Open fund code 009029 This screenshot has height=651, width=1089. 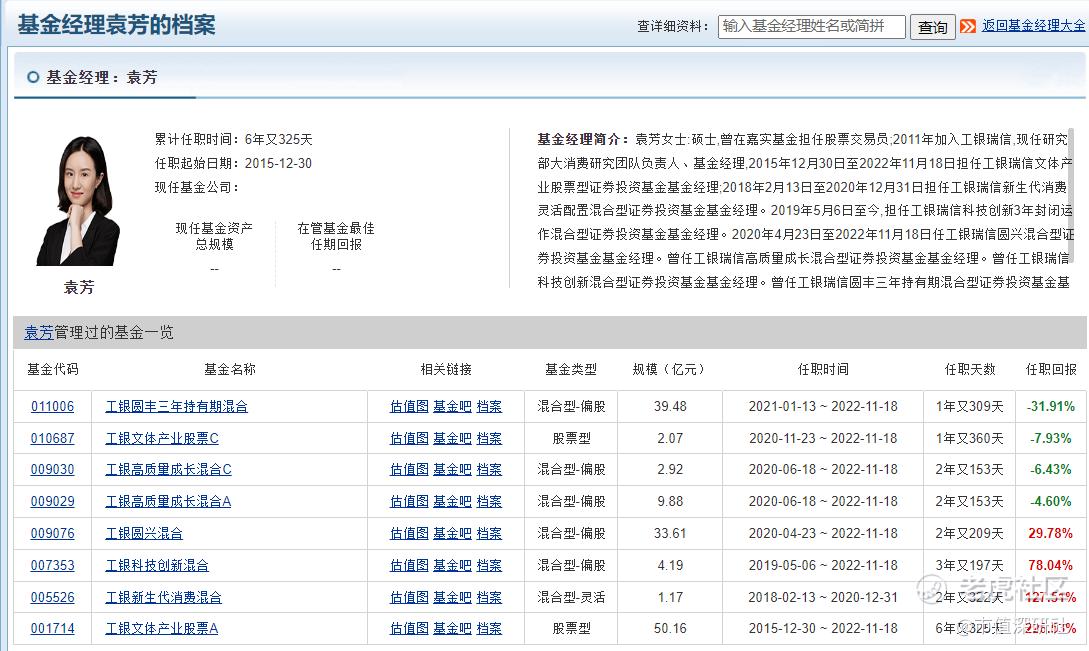(52, 502)
